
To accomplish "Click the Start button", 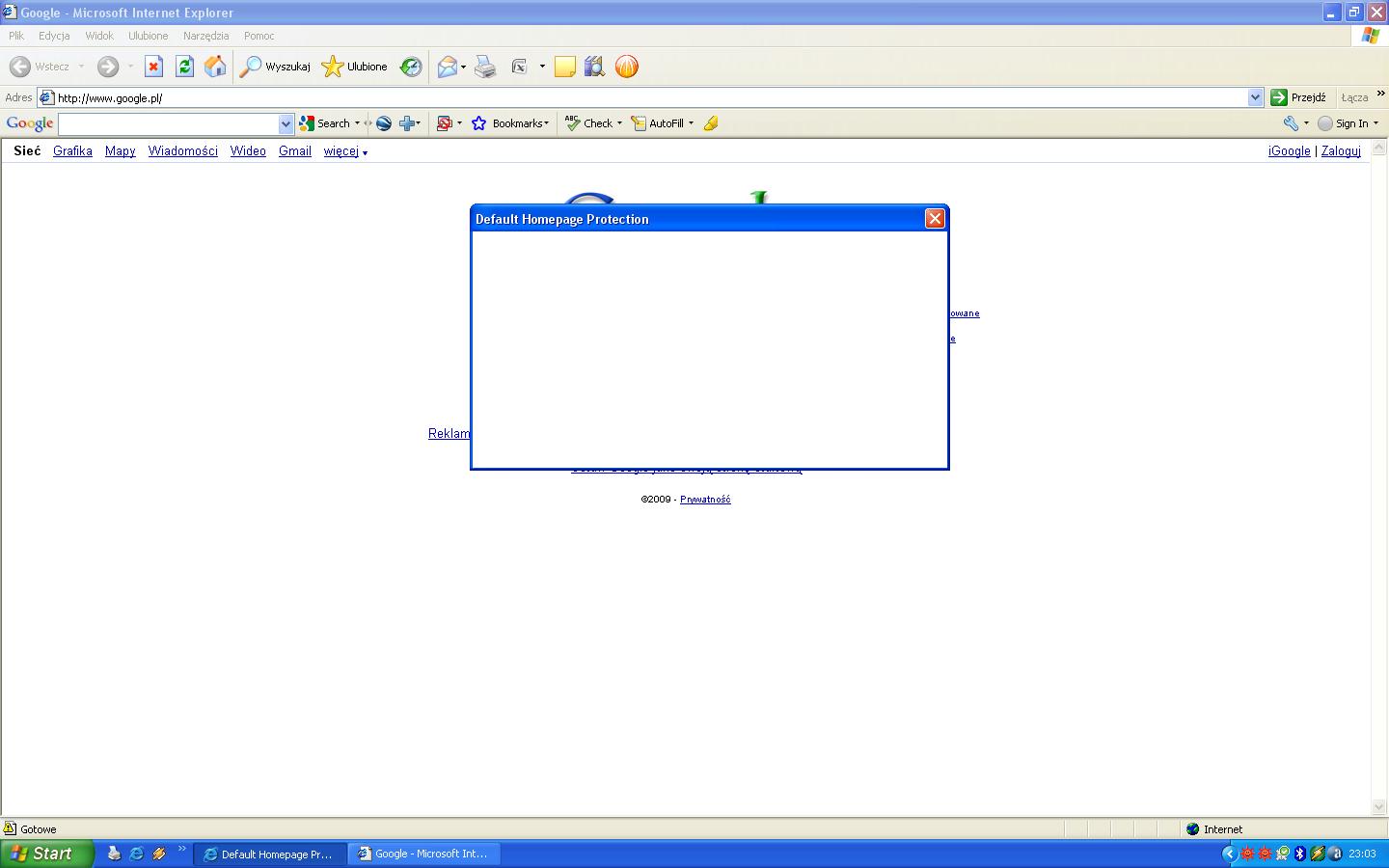I will tap(47, 854).
